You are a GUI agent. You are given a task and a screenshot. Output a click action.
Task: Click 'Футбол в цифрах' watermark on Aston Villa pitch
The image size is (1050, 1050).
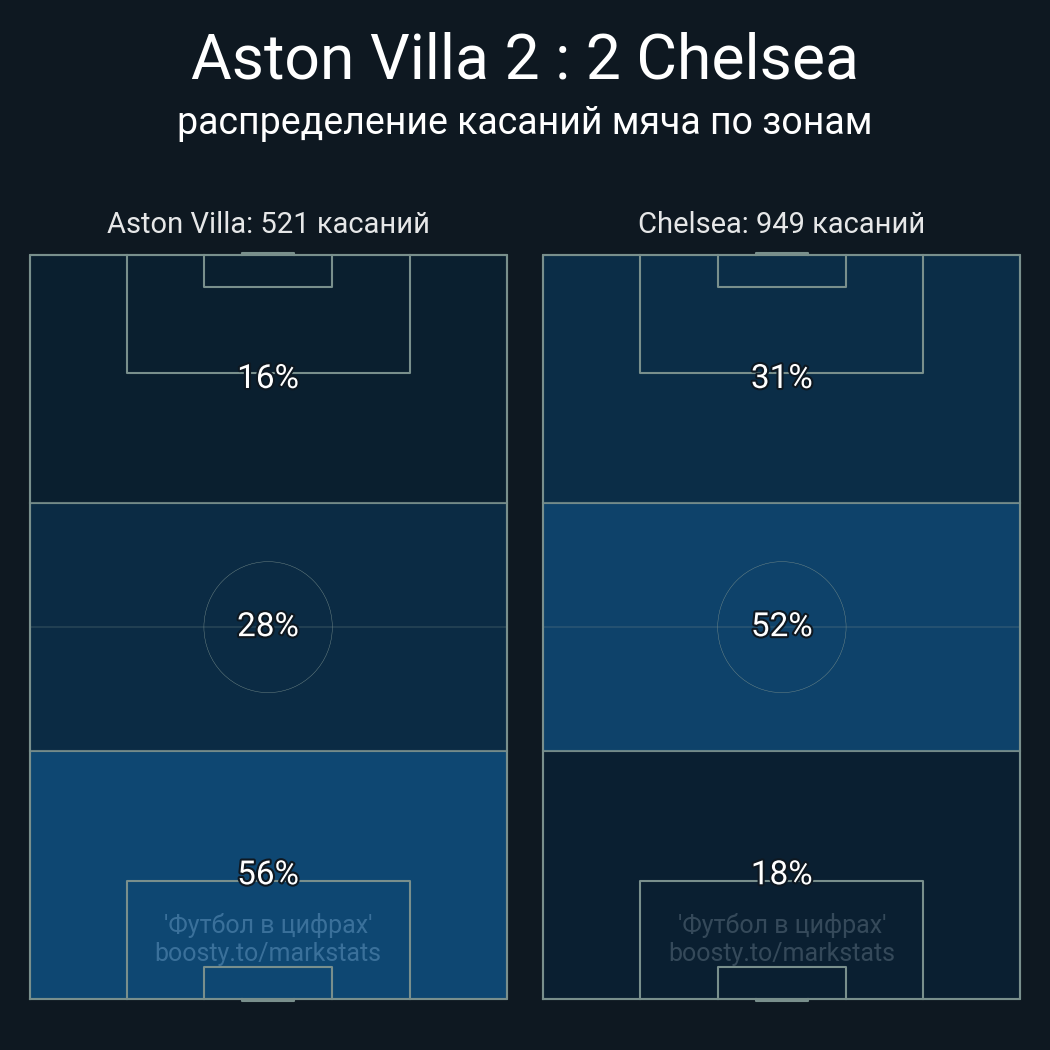coord(268,923)
